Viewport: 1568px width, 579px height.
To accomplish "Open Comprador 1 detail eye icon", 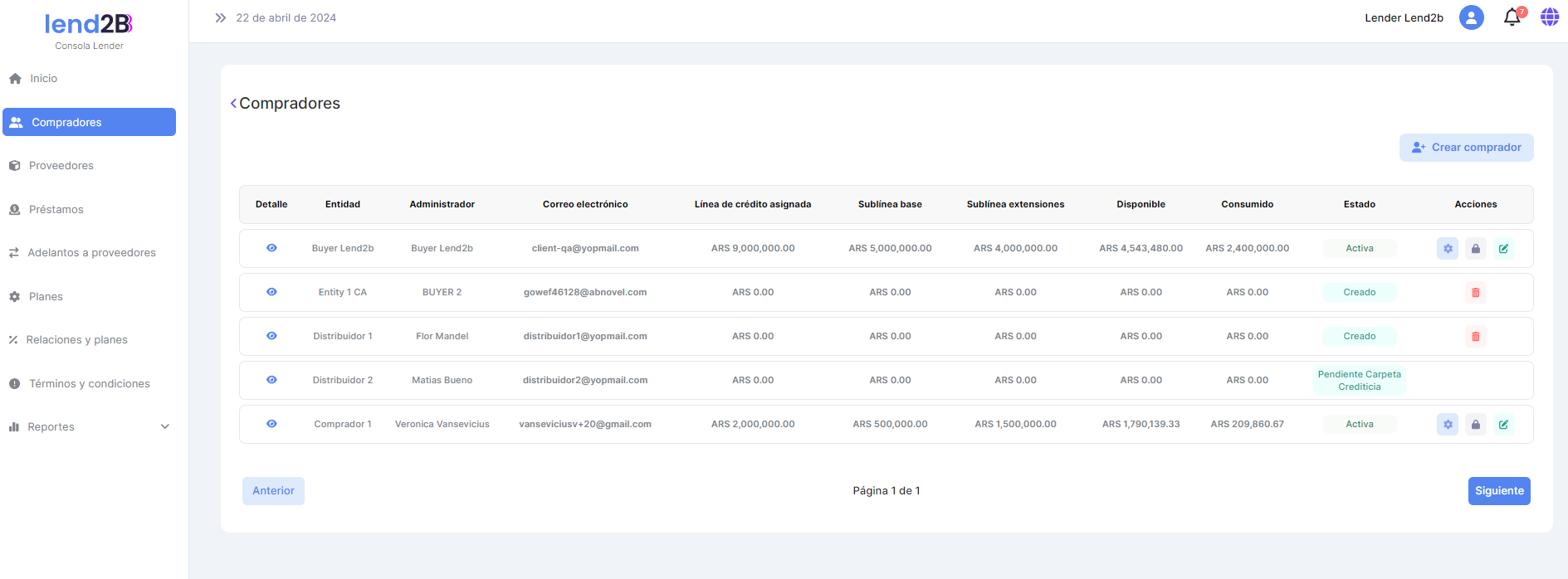I will pyautogui.click(x=271, y=424).
